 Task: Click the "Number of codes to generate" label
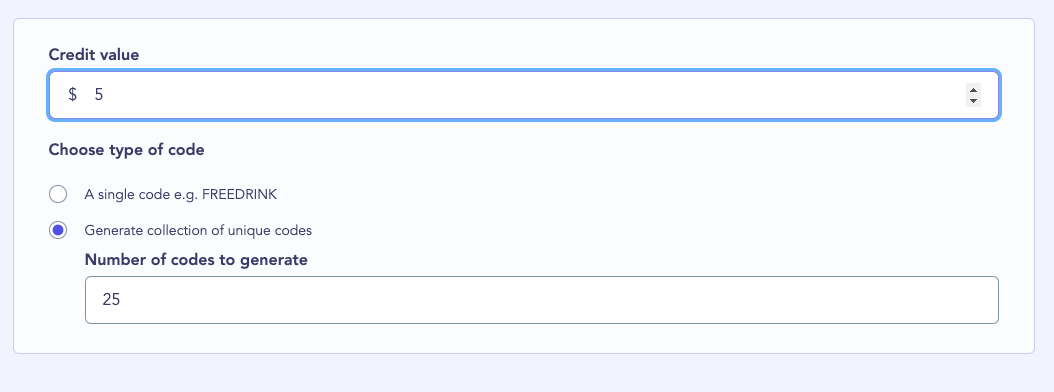(x=196, y=260)
